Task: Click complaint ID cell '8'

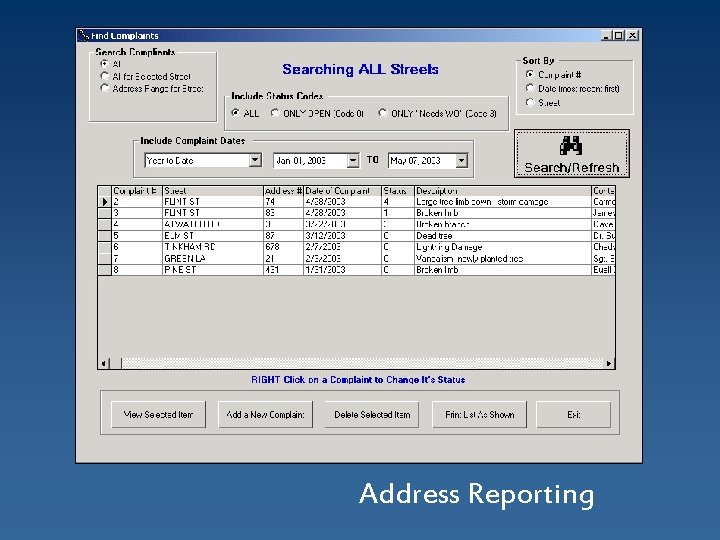Action: [137, 270]
